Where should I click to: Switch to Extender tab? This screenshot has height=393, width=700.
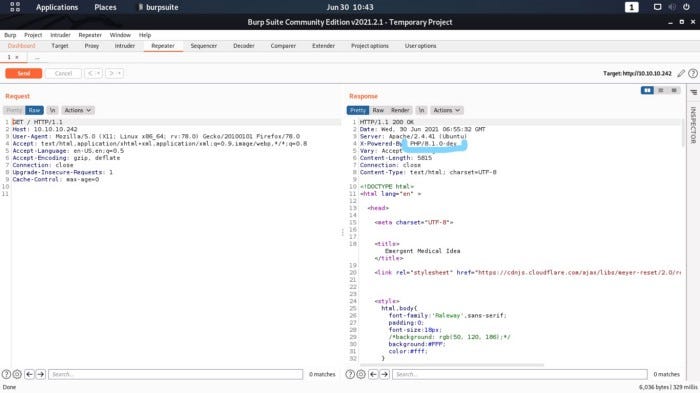[323, 46]
